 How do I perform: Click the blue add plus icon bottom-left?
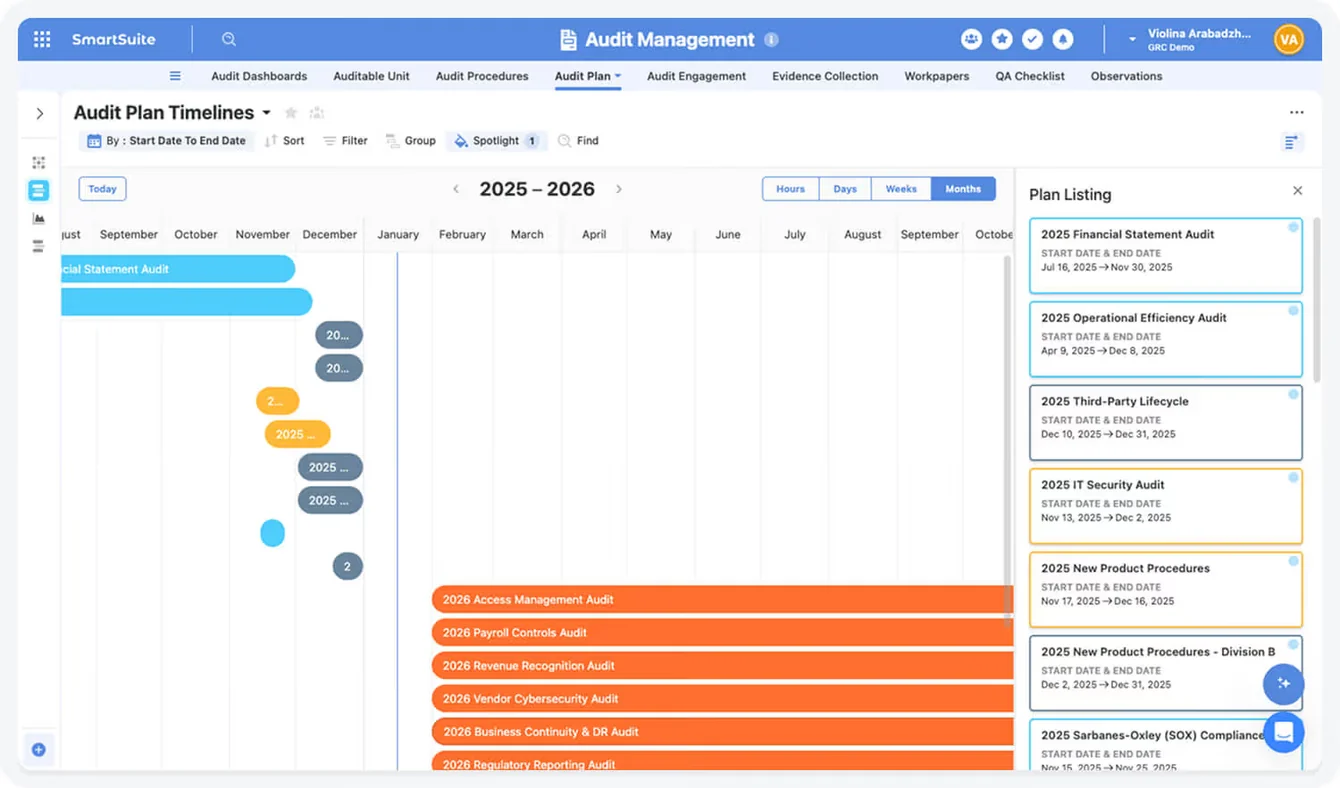point(39,749)
